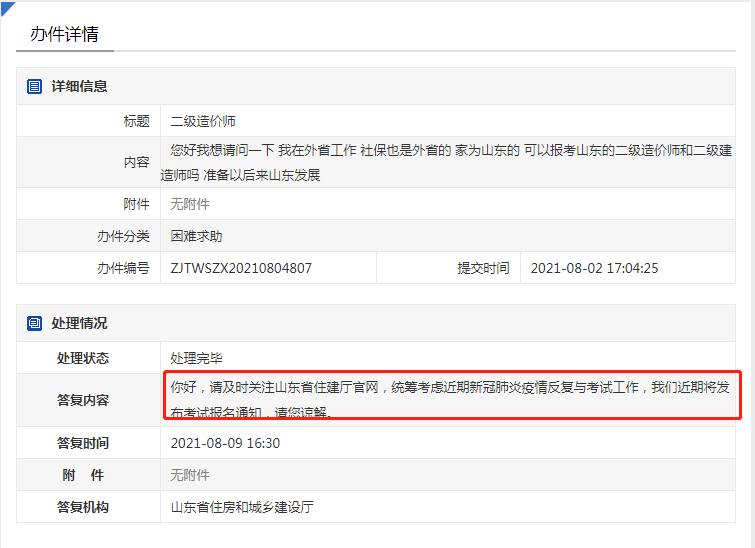Click the title value 二级造价师

click(x=203, y=121)
